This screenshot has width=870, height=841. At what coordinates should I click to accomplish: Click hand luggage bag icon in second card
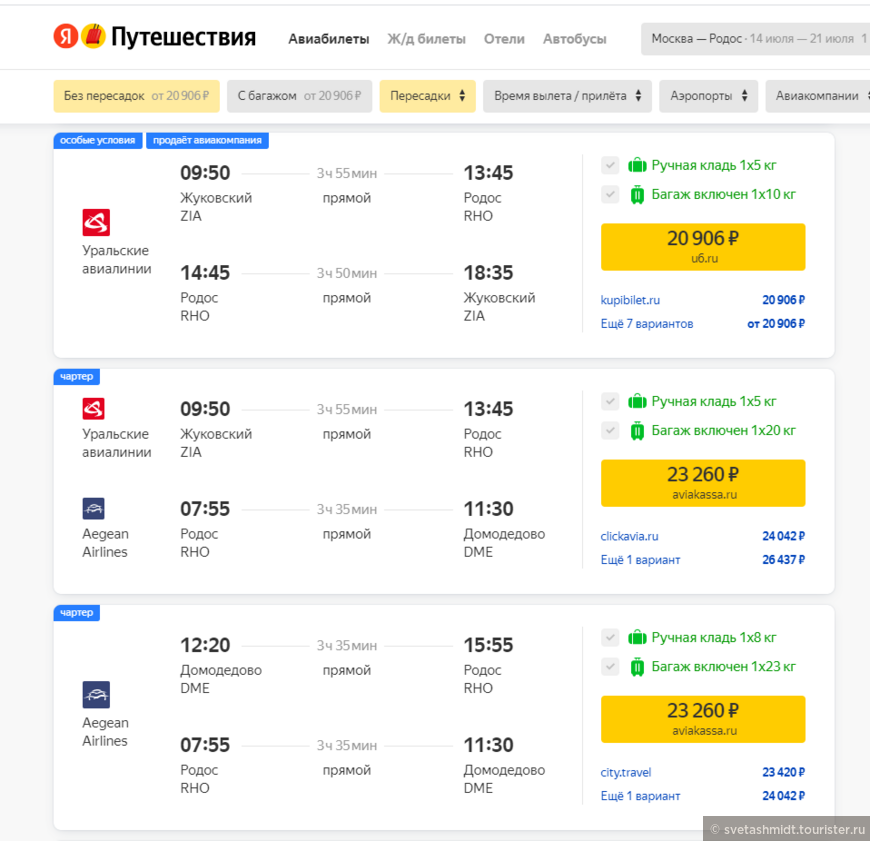pos(637,401)
